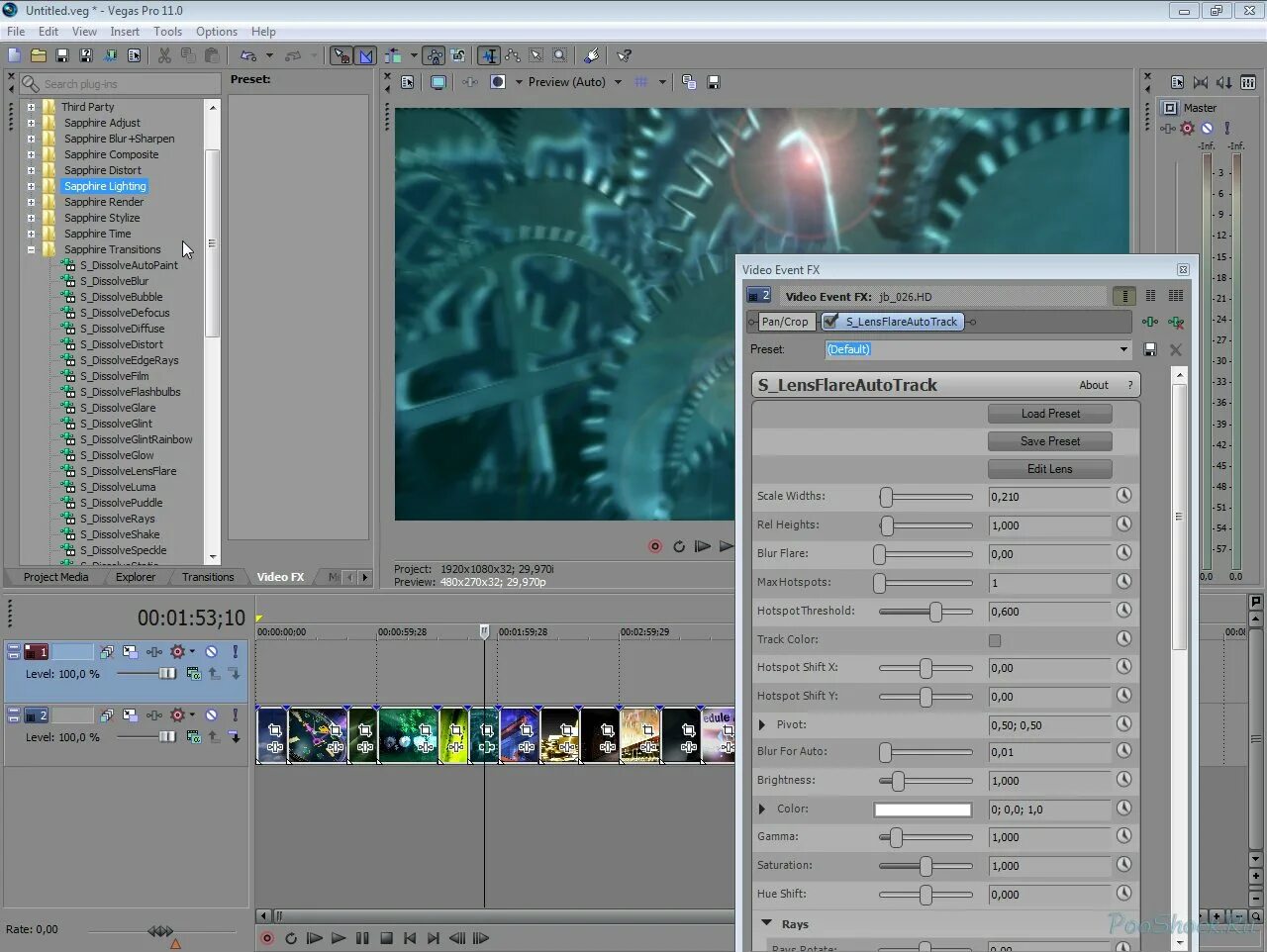Click the Save Preset disk icon in Video Event FX
Viewport: 1267px width, 952px height.
click(1149, 349)
